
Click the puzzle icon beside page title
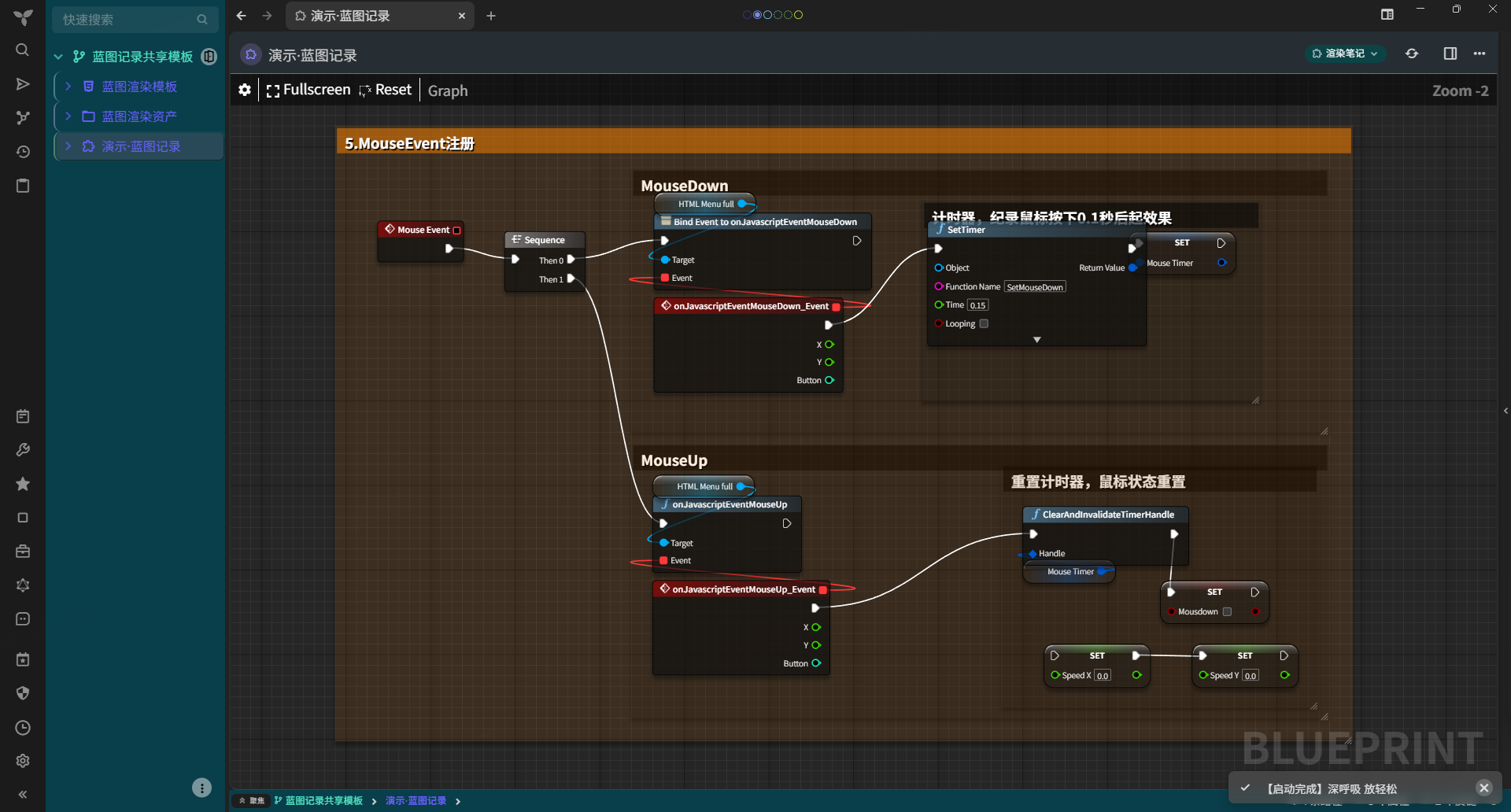pyautogui.click(x=251, y=54)
